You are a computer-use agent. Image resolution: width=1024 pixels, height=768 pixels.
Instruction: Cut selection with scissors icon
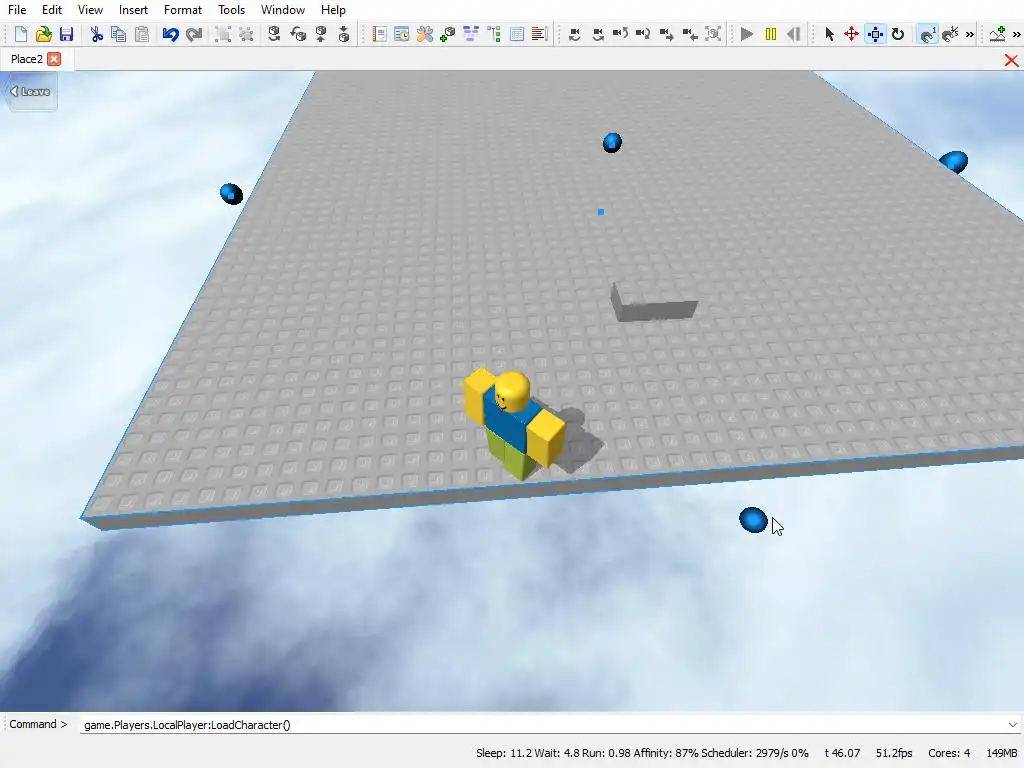[x=97, y=34]
